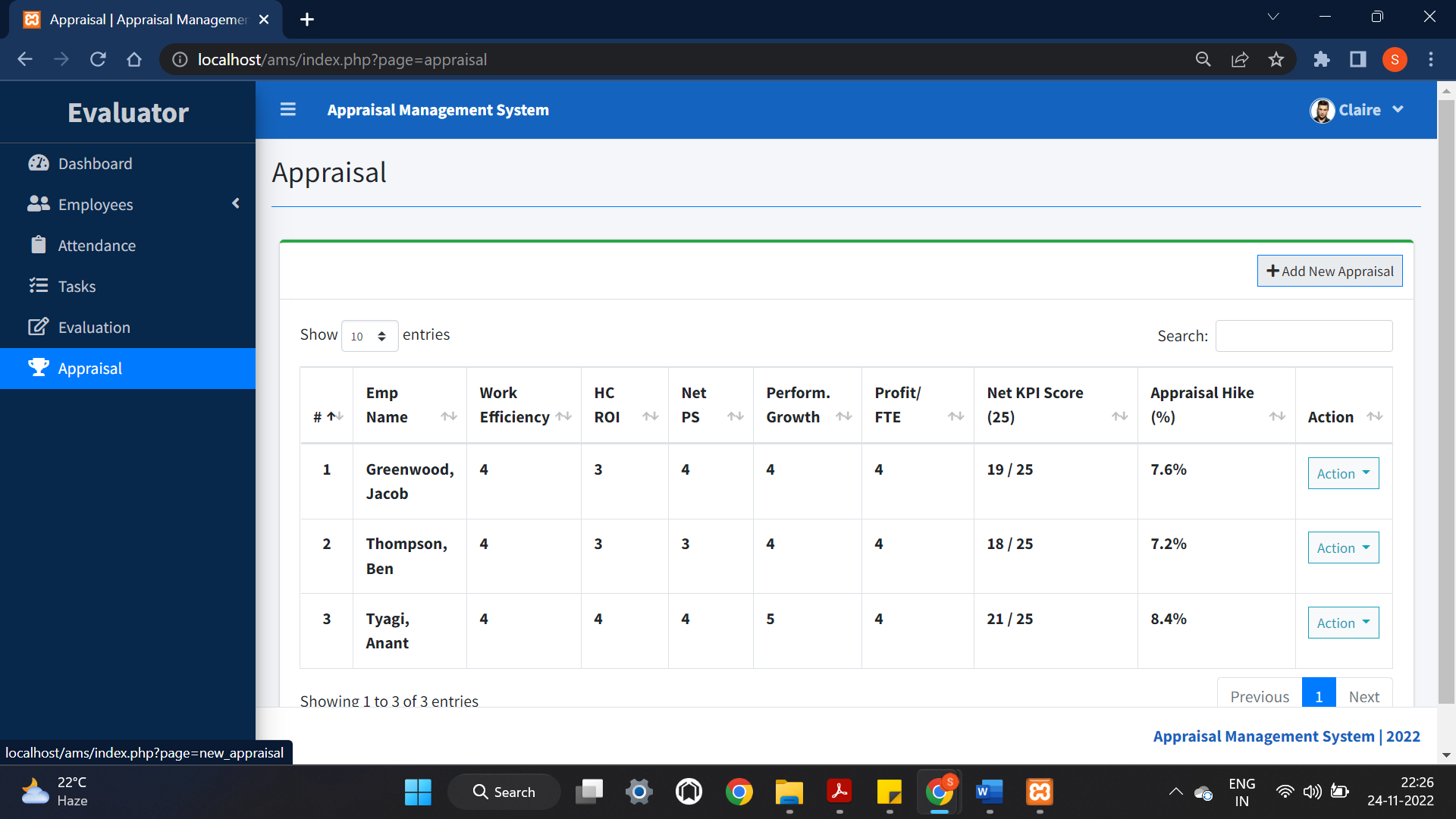The image size is (1456, 819).
Task: Click Claire's profile avatar picture
Action: pos(1322,110)
